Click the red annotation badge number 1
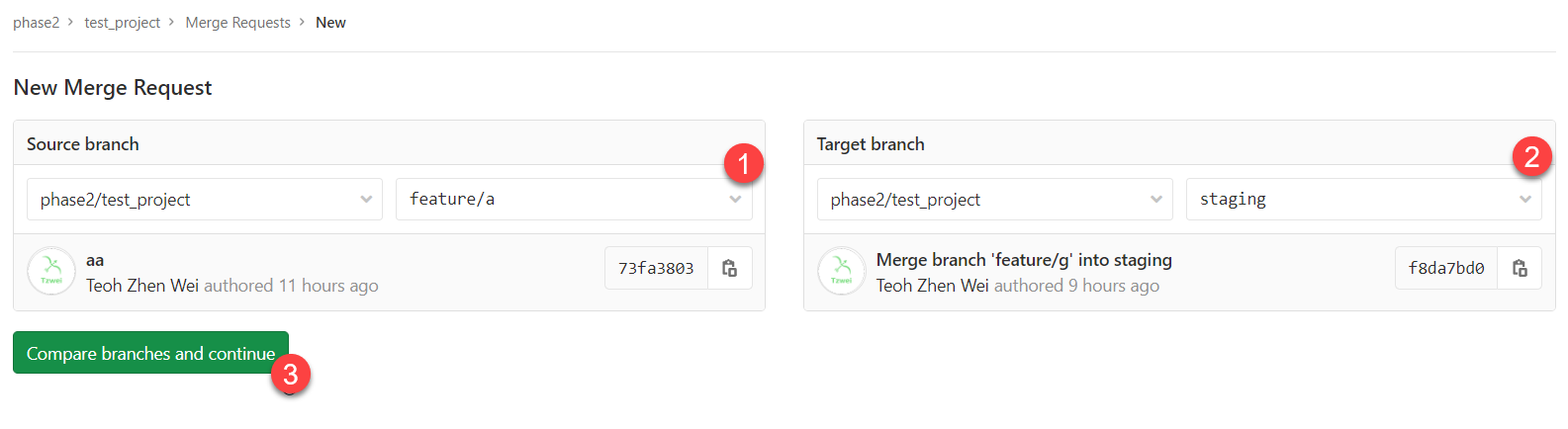1568x429 pixels. pyautogui.click(x=743, y=163)
